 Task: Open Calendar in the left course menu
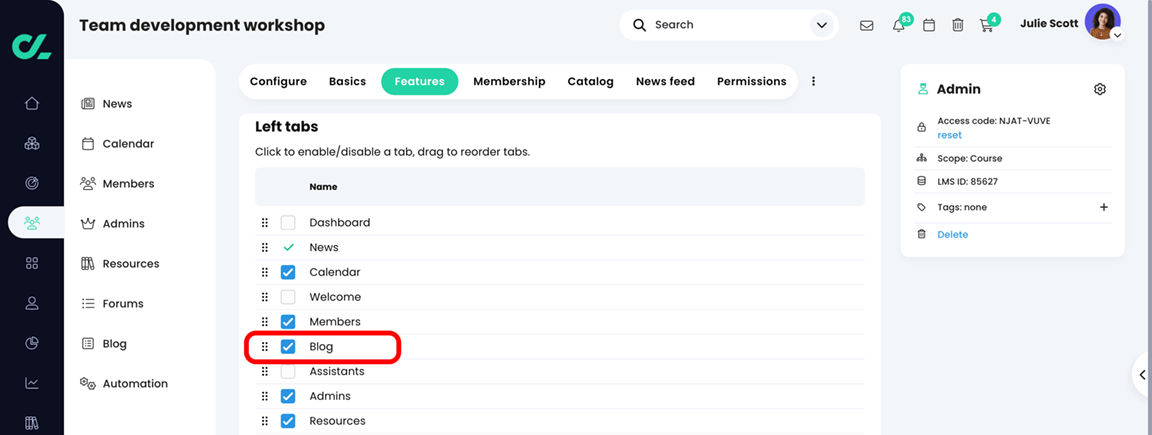[x=118, y=144]
